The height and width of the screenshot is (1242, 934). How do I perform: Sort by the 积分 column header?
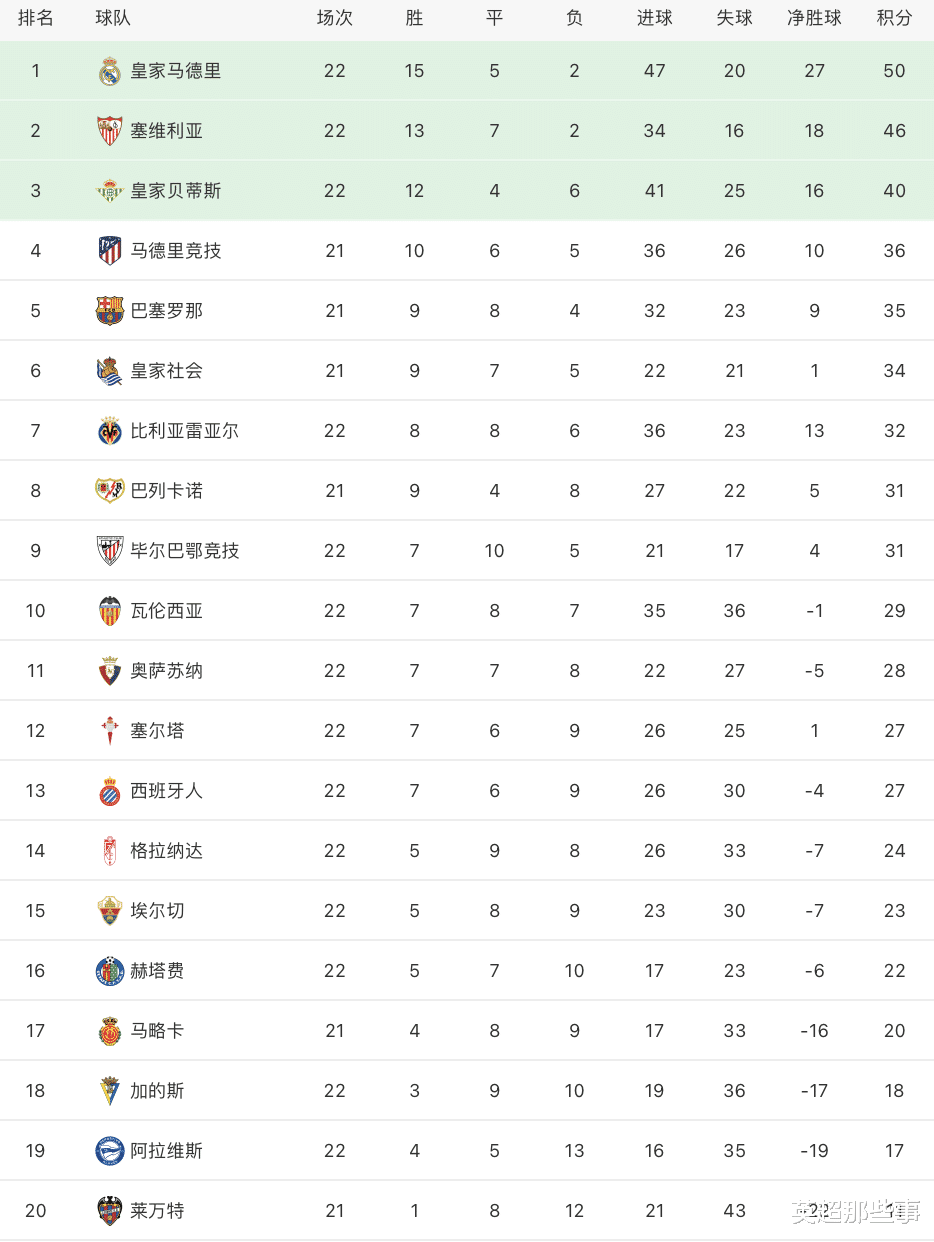[894, 19]
